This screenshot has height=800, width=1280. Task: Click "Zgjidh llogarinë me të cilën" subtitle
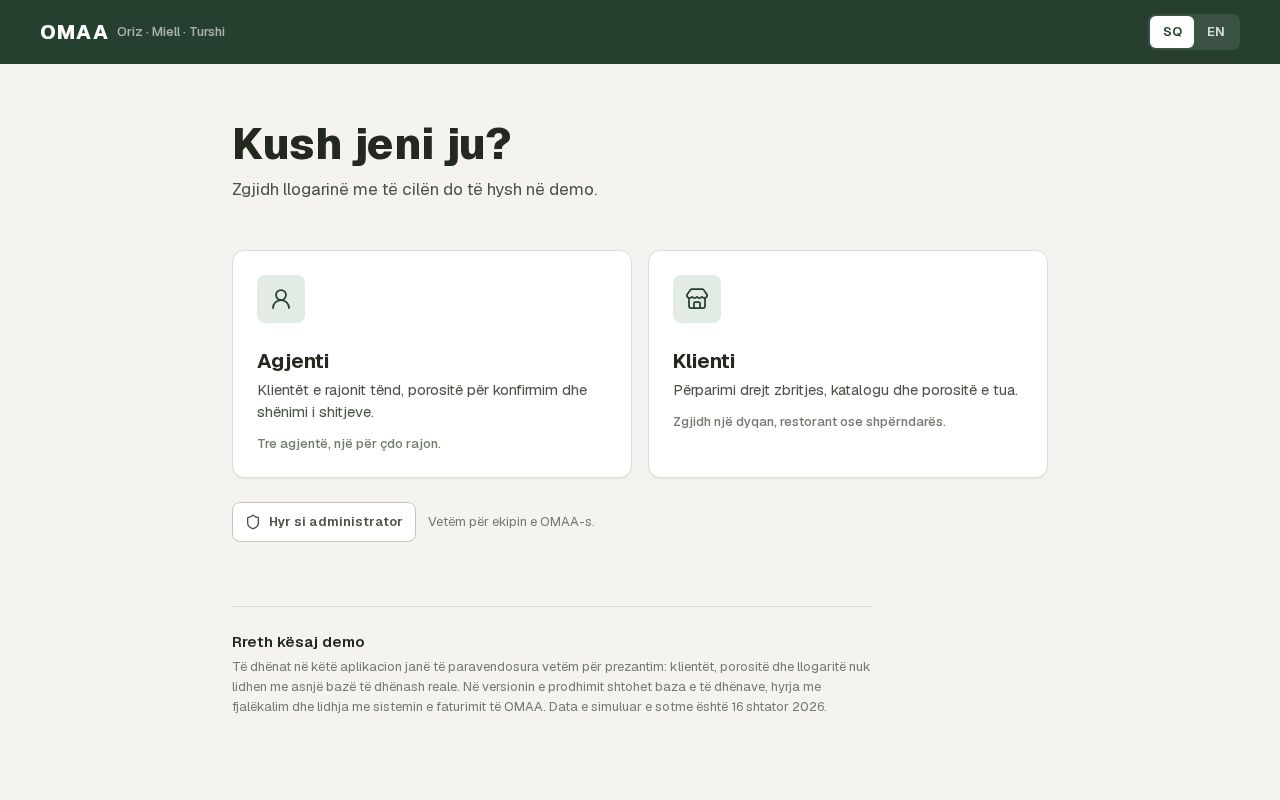[x=415, y=190]
